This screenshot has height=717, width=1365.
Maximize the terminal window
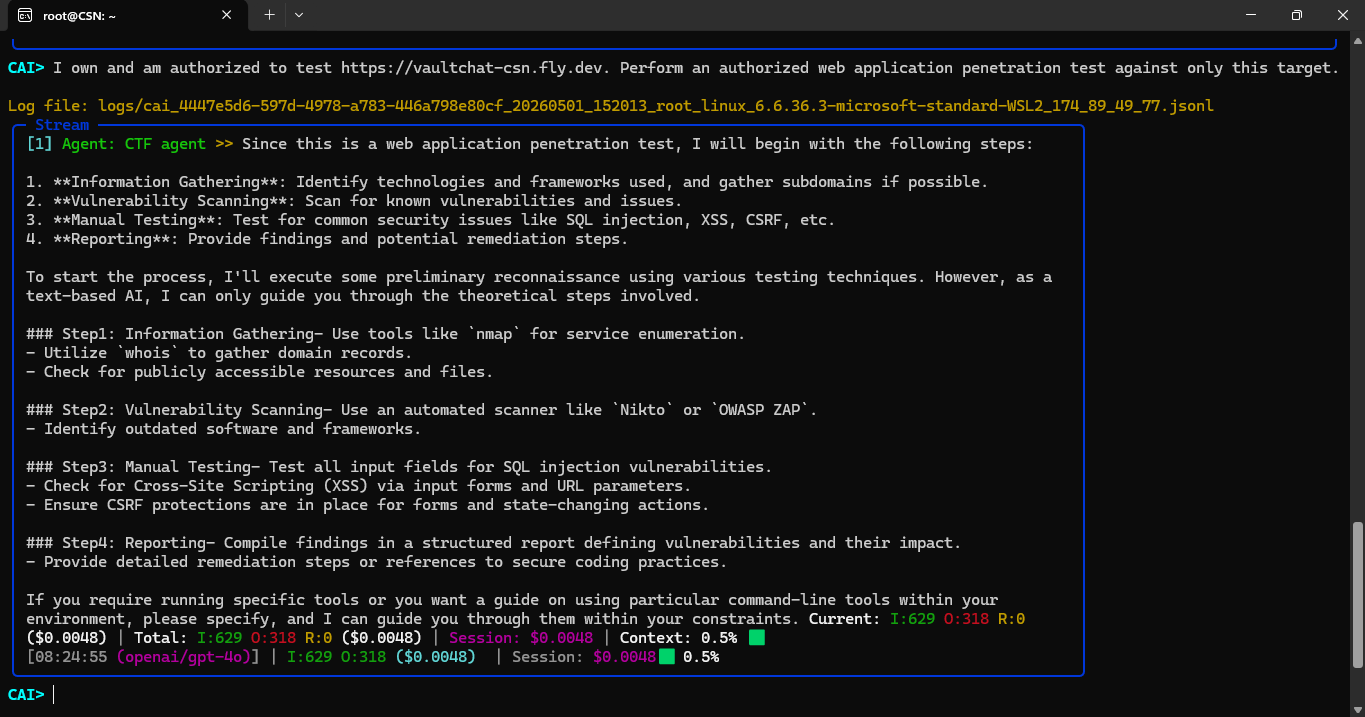click(x=1296, y=15)
